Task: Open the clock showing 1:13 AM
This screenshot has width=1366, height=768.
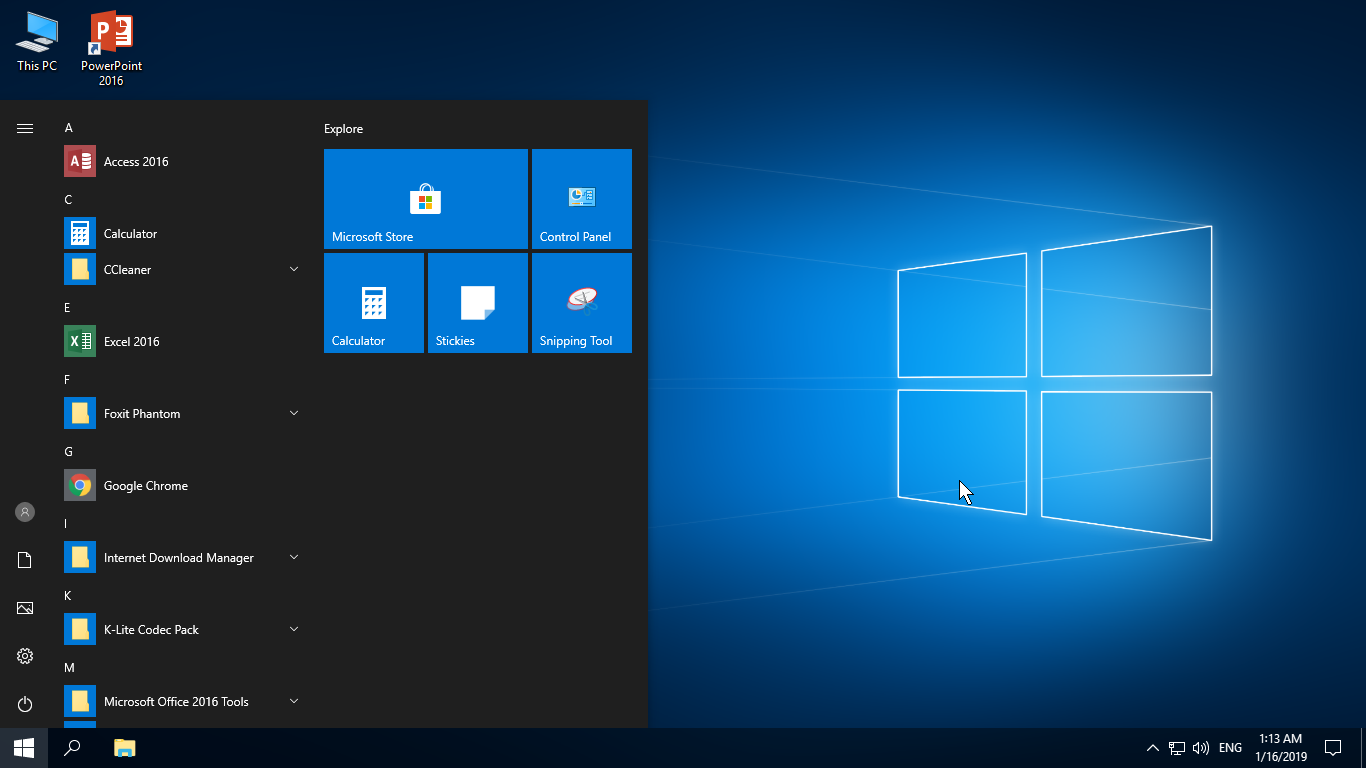Action: pyautogui.click(x=1281, y=748)
